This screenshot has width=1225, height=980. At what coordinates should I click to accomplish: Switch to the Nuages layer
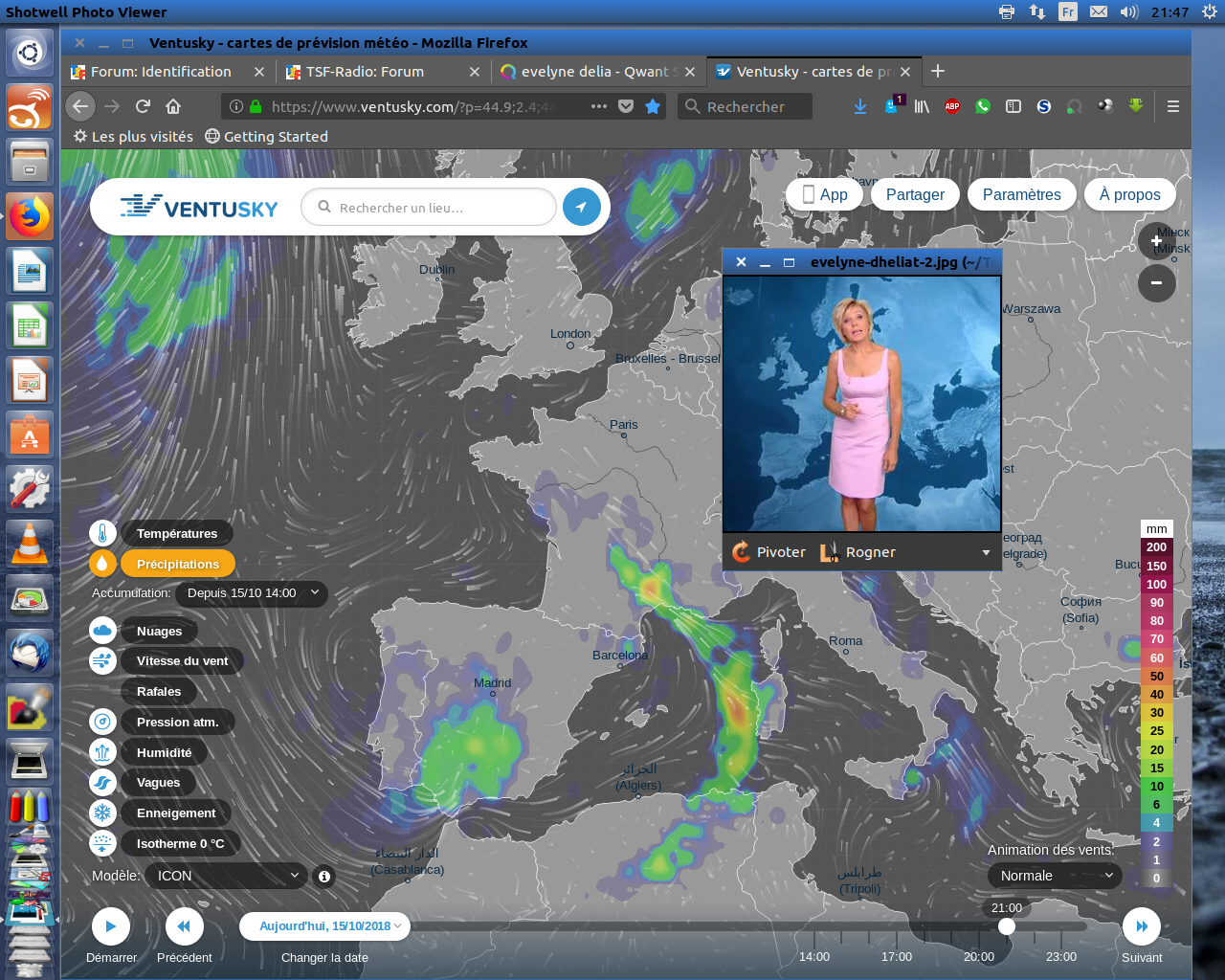coord(159,631)
